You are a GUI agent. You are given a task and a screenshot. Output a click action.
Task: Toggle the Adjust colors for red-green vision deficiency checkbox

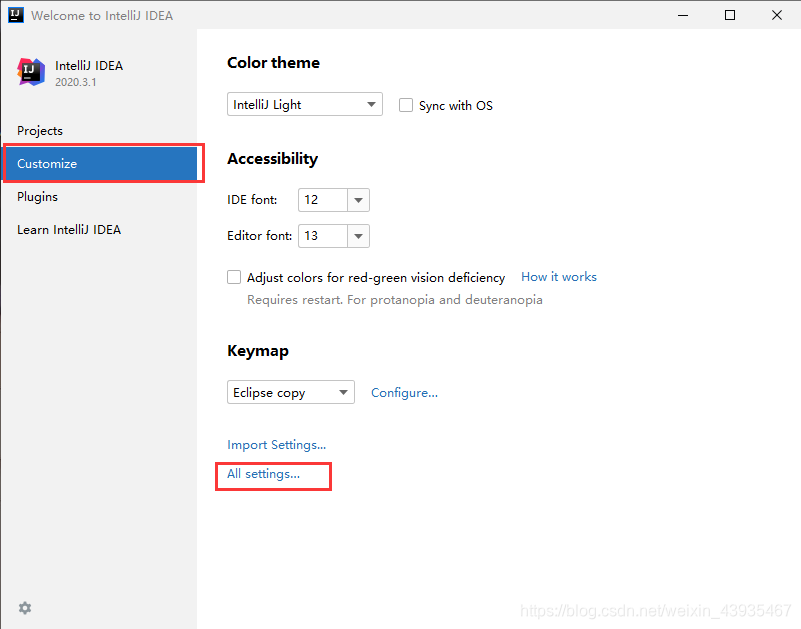click(x=234, y=277)
